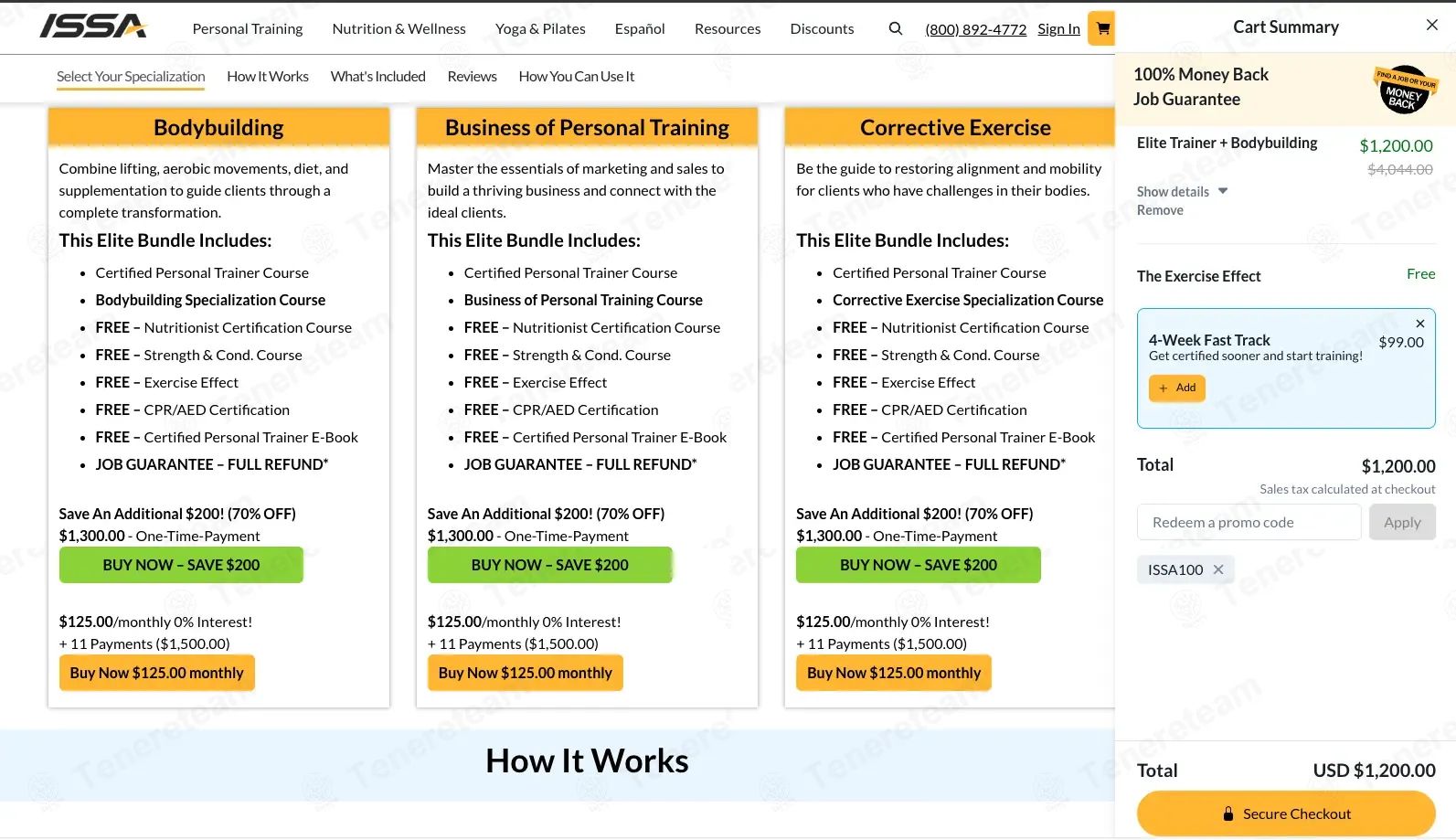
Task: Open the search magnifier icon
Action: tap(896, 28)
